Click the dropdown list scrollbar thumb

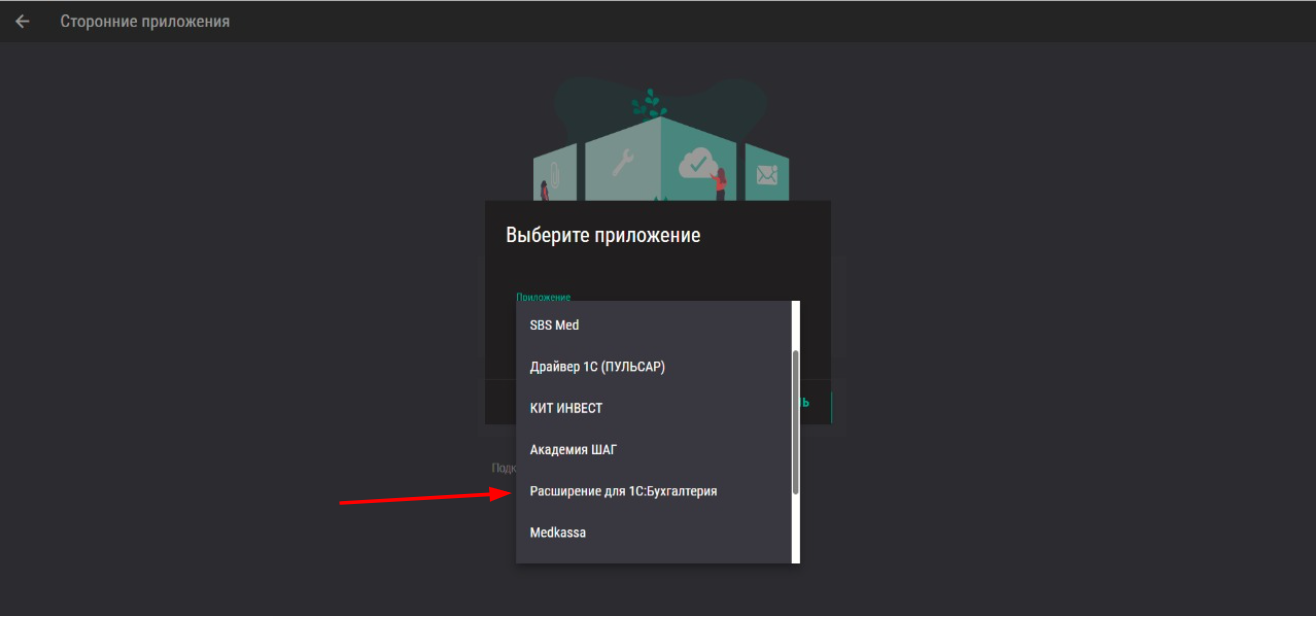pos(796,423)
